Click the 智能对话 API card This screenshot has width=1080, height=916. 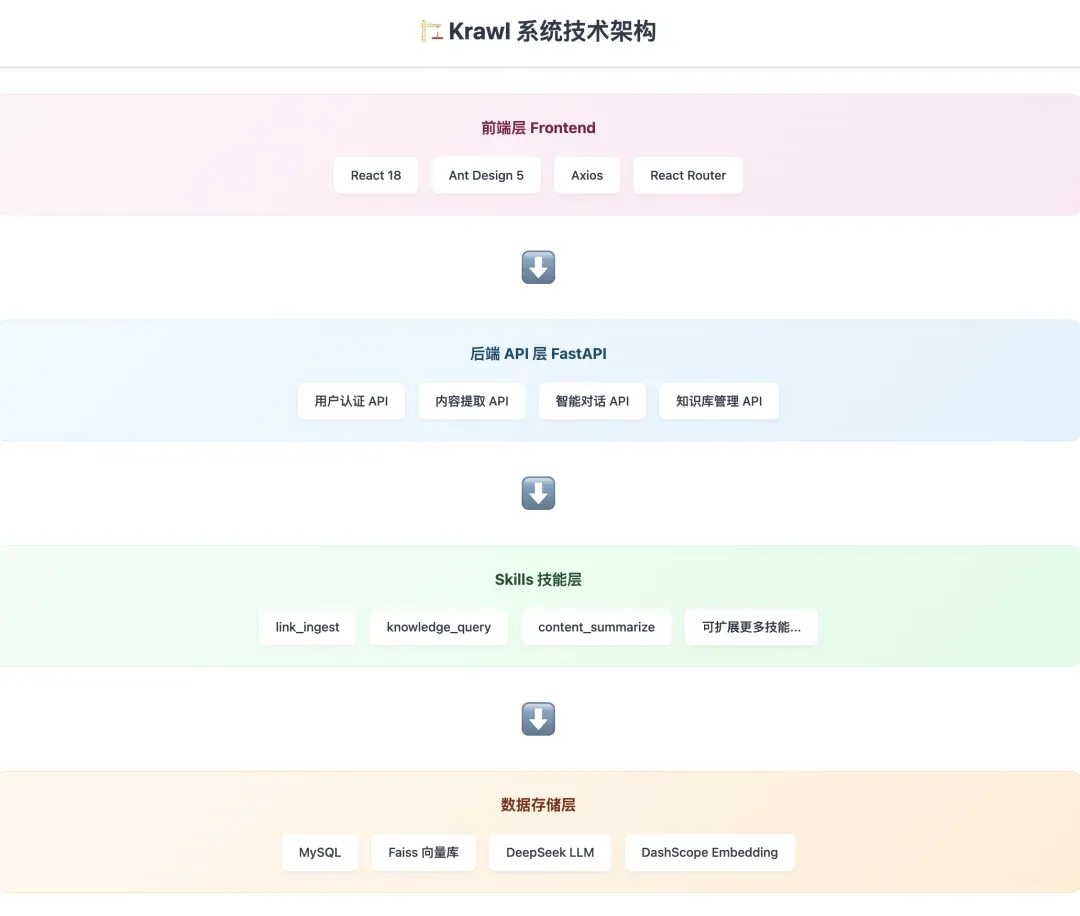pyautogui.click(x=592, y=402)
